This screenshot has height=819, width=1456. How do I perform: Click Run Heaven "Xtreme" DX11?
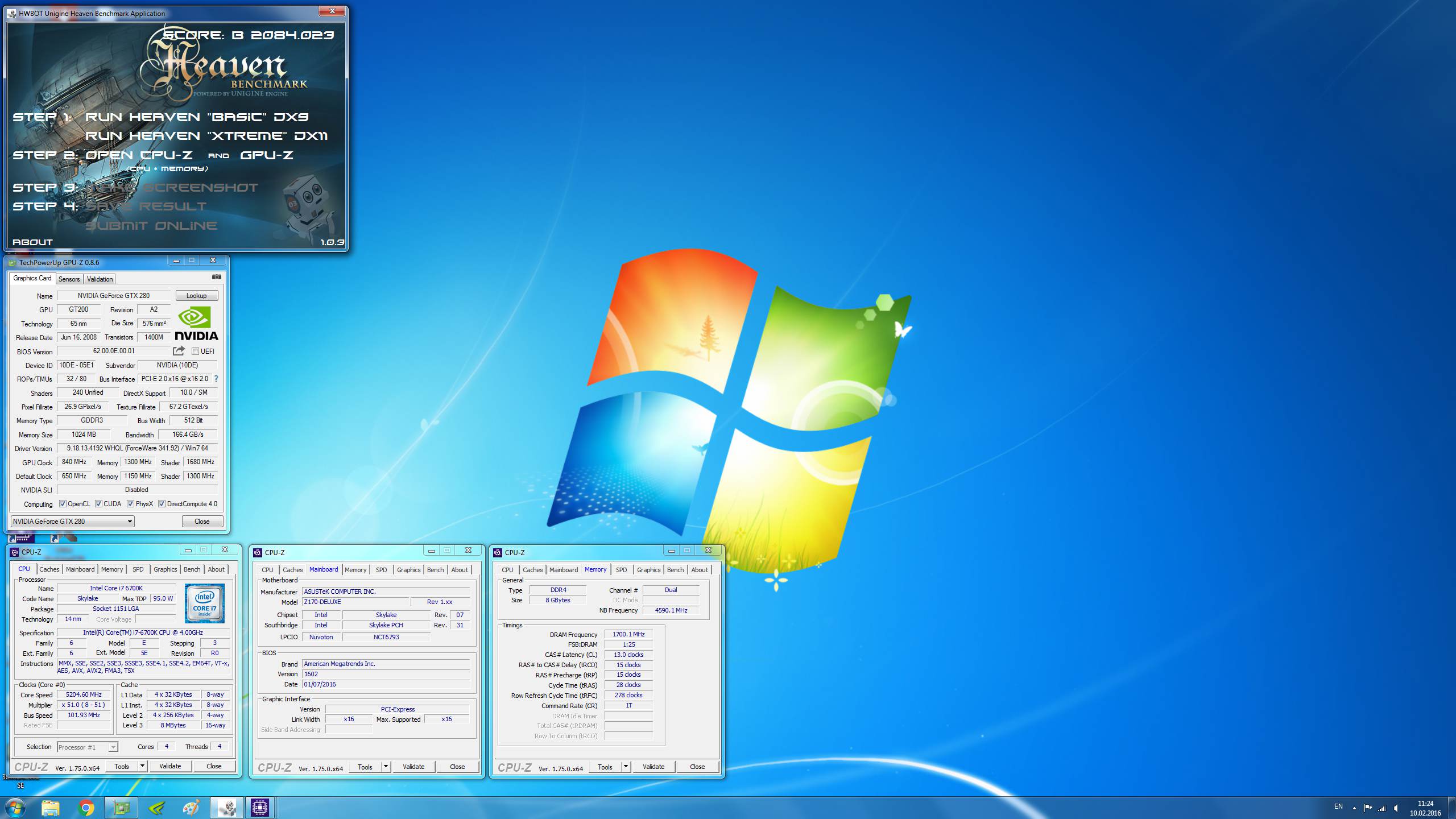click(x=206, y=136)
